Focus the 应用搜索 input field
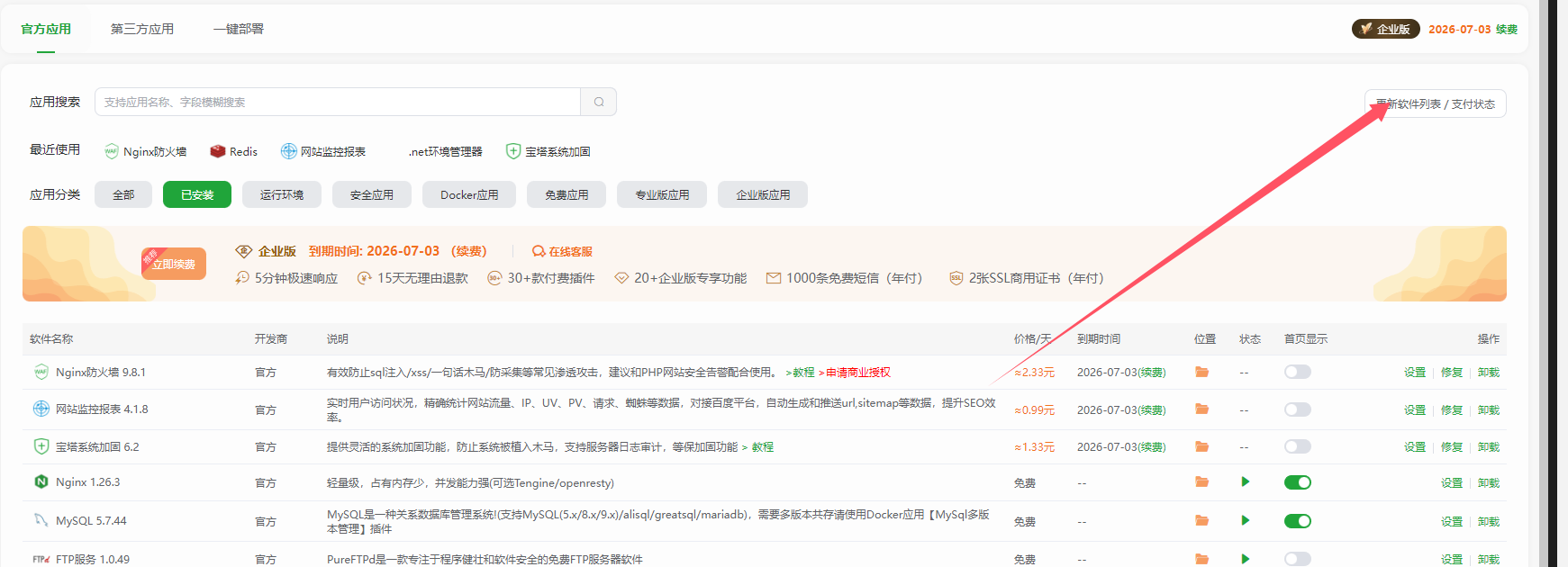This screenshot has height=567, width=1568. (x=338, y=102)
